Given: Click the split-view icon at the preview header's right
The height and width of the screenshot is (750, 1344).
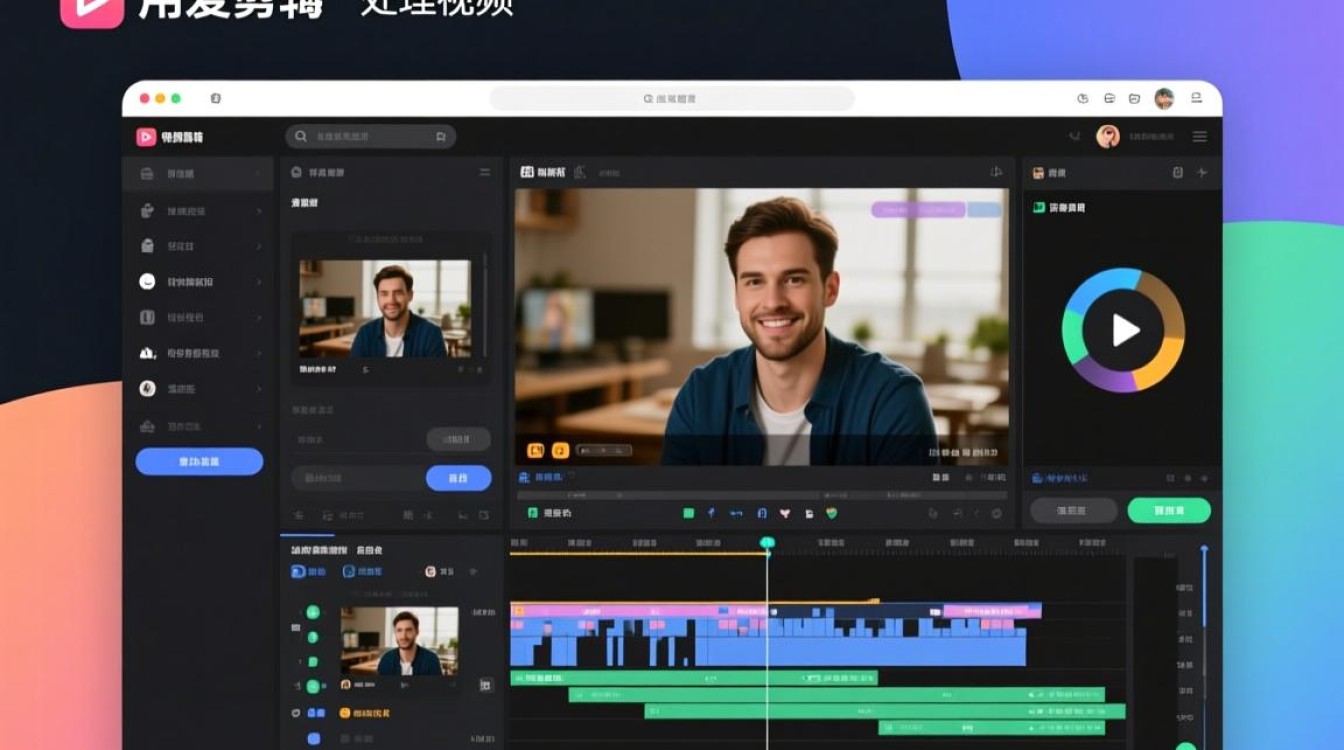Looking at the screenshot, I should click(996, 172).
